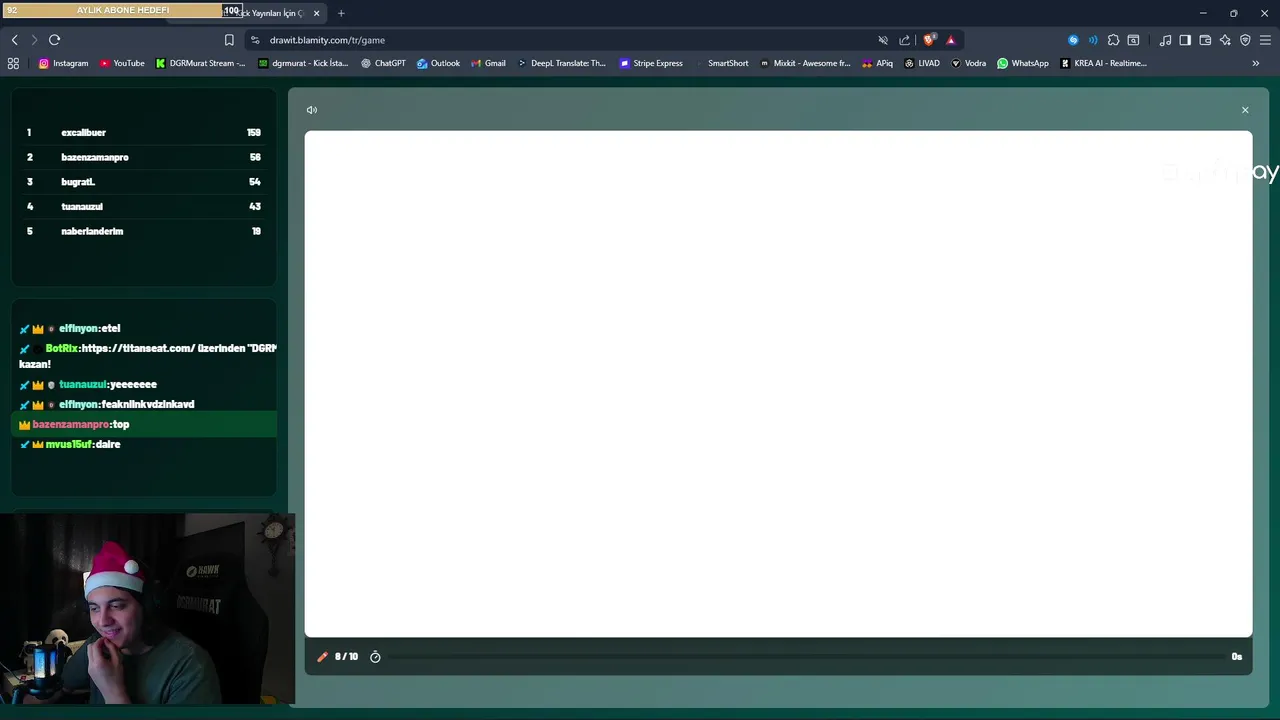Viewport: 1280px width, 720px height.
Task: Click the streamer webcam feed
Action: click(x=147, y=610)
